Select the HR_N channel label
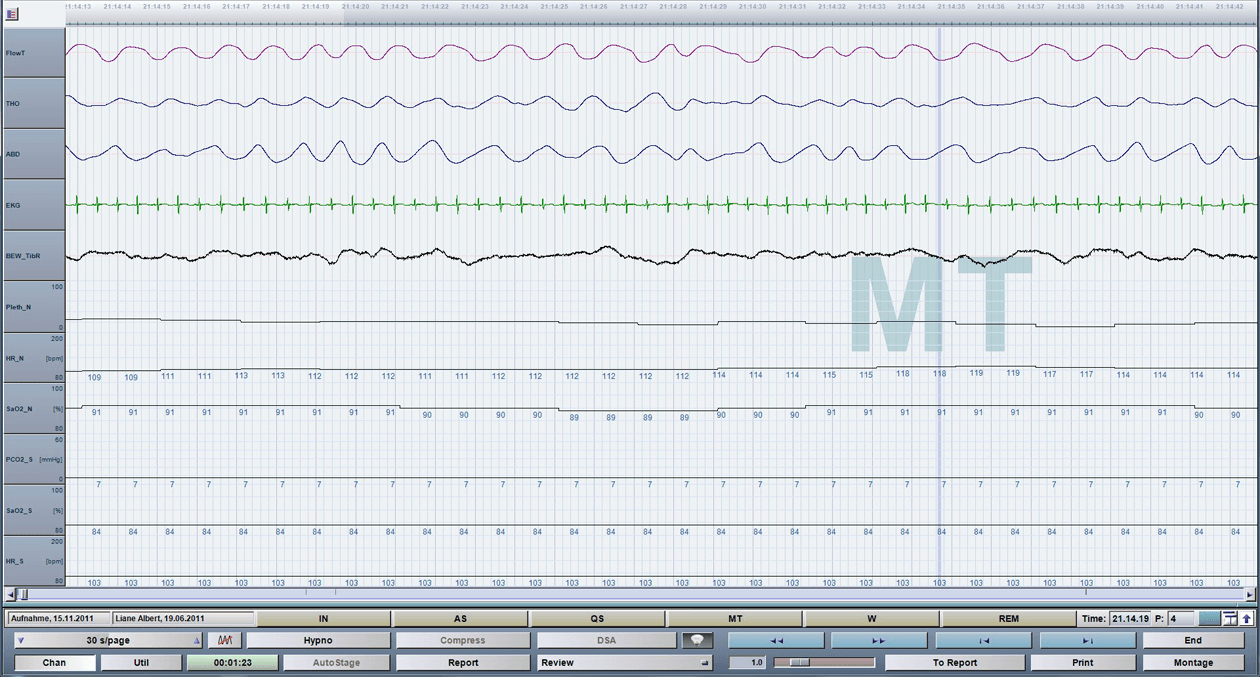Image resolution: width=1260 pixels, height=677 pixels. (x=34, y=358)
